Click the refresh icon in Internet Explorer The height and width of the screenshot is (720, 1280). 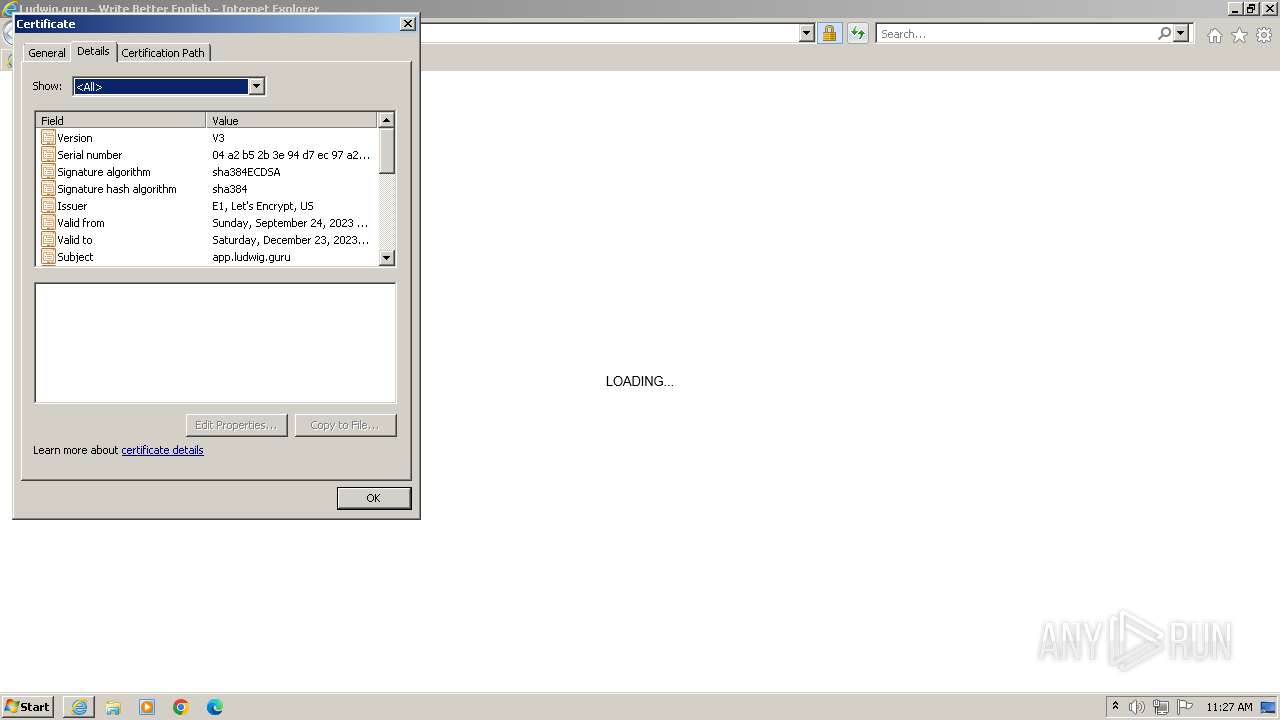pos(857,34)
